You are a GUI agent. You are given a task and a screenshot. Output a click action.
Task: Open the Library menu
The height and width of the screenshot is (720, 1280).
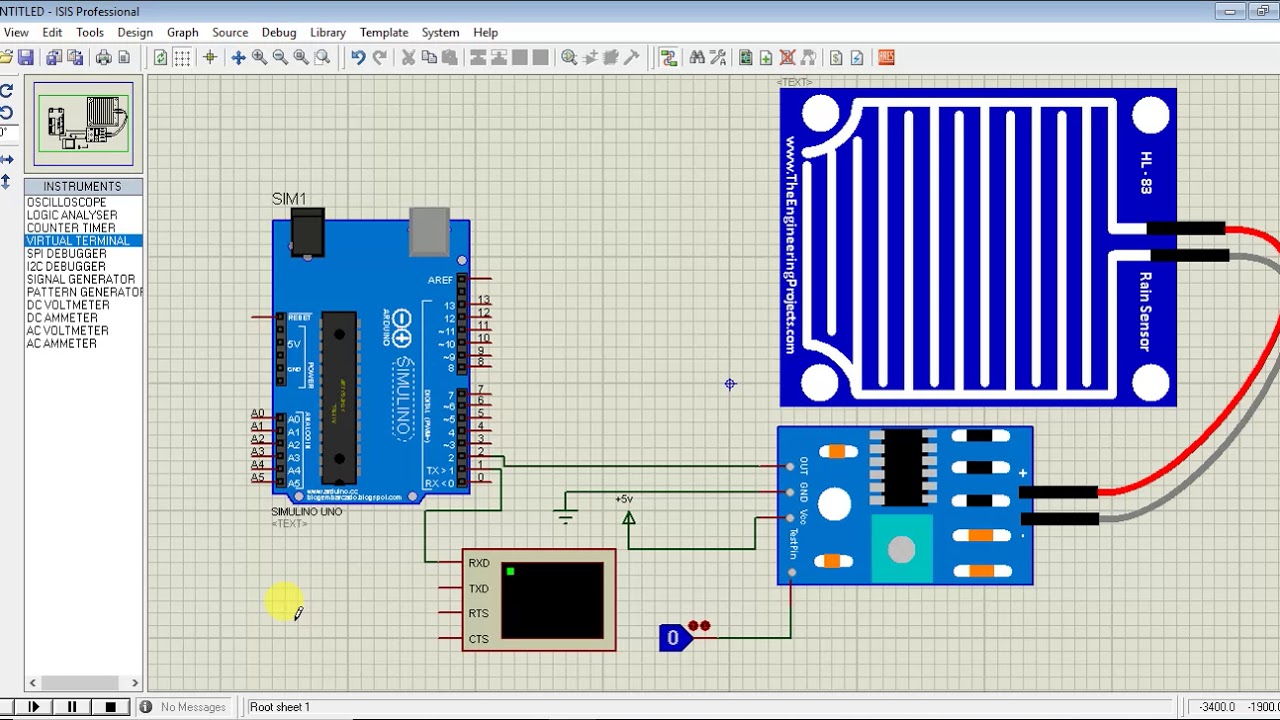(x=328, y=32)
